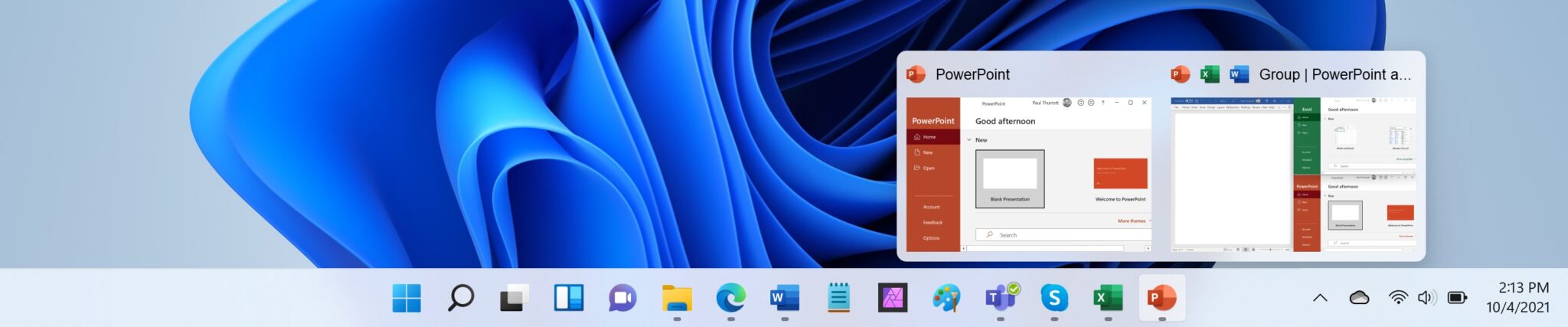1568x327 pixels.
Task: Launch Affinity Photo from the taskbar
Action: (893, 298)
